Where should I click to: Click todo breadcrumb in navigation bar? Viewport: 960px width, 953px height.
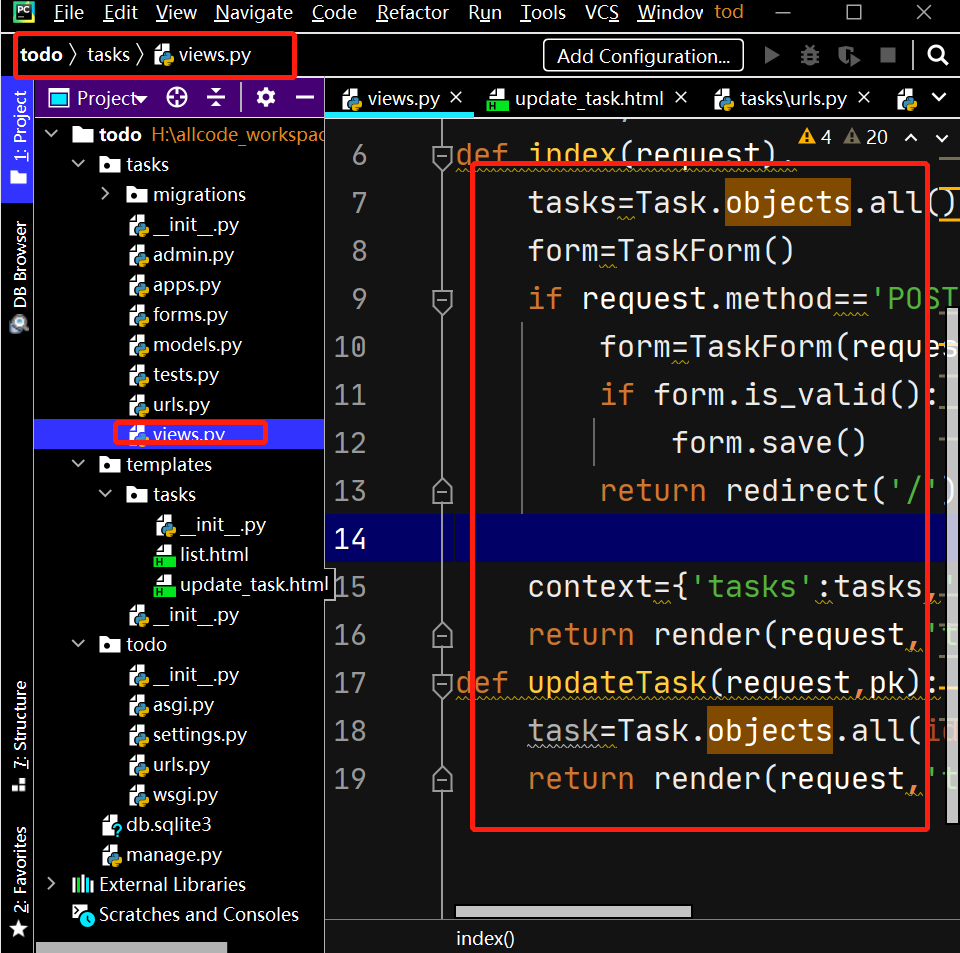coord(41,54)
